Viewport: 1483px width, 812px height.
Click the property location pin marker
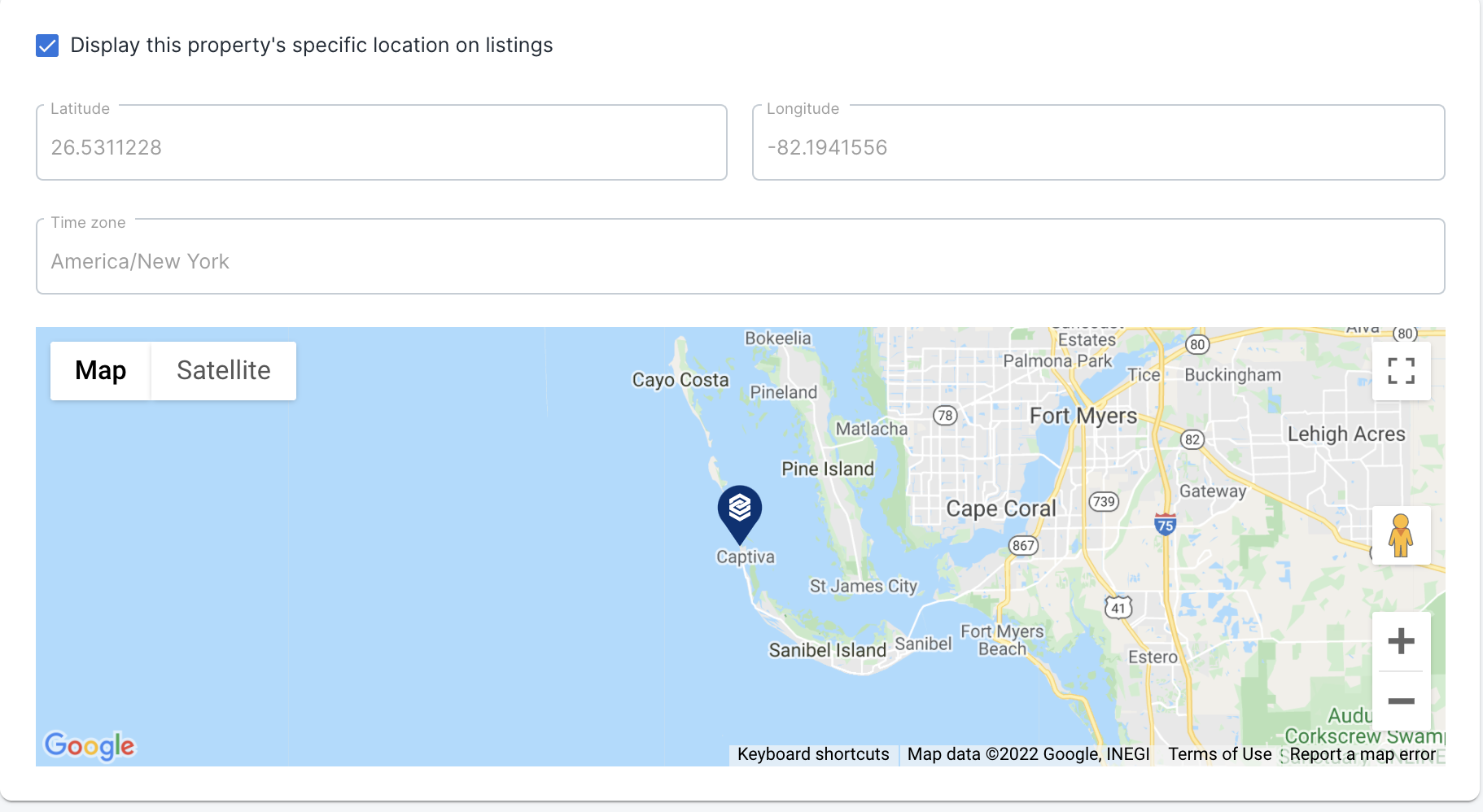(x=740, y=514)
